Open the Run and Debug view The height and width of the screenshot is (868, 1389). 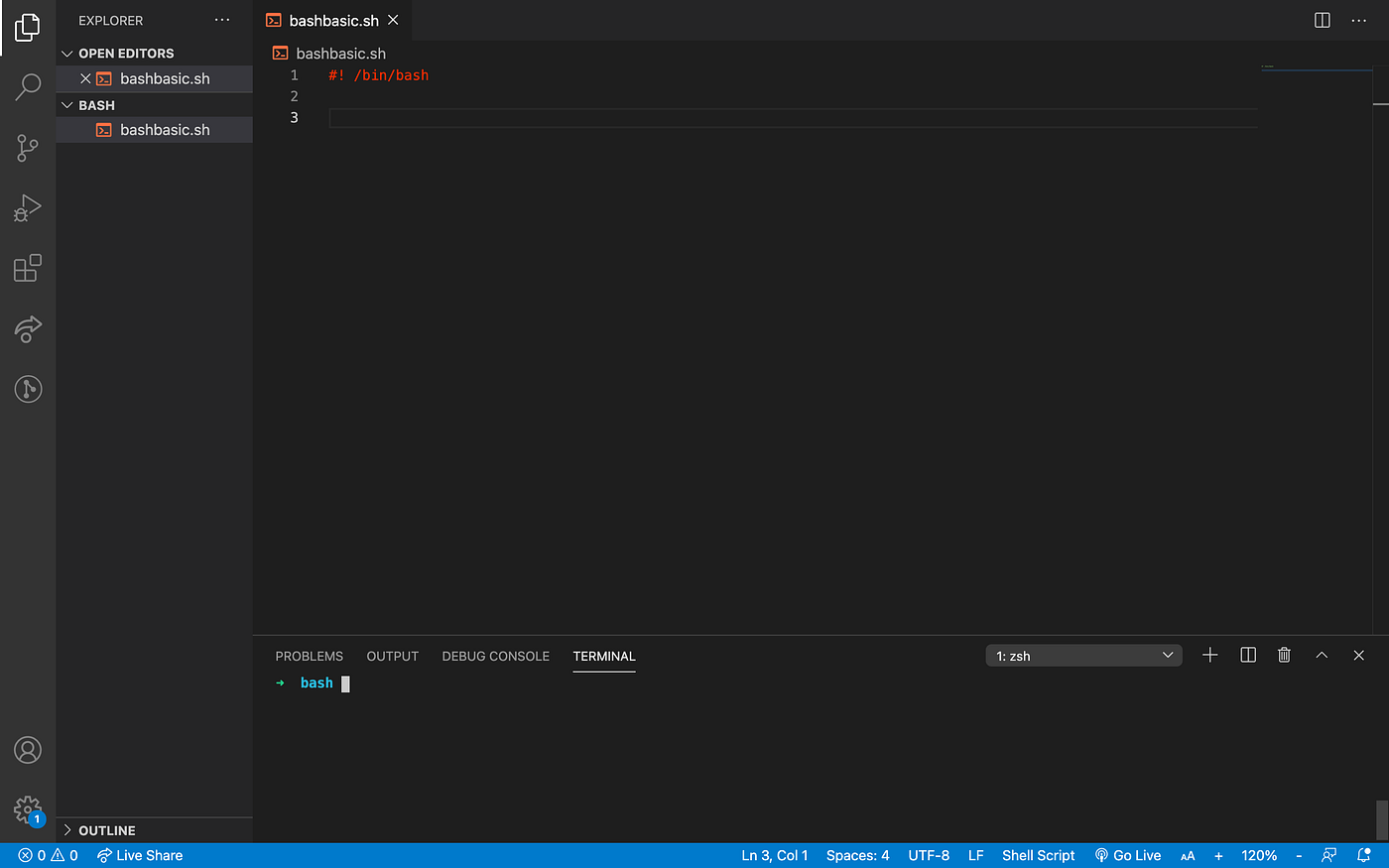pyautogui.click(x=28, y=208)
